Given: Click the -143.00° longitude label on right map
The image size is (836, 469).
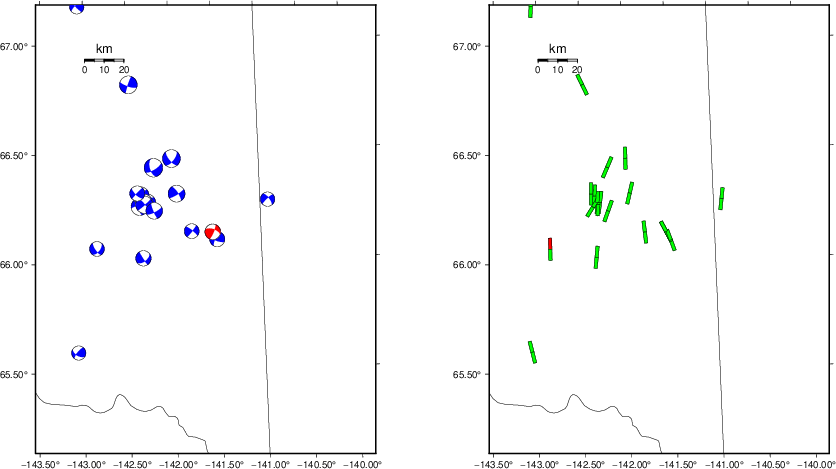Looking at the screenshot, I should coord(539,464).
